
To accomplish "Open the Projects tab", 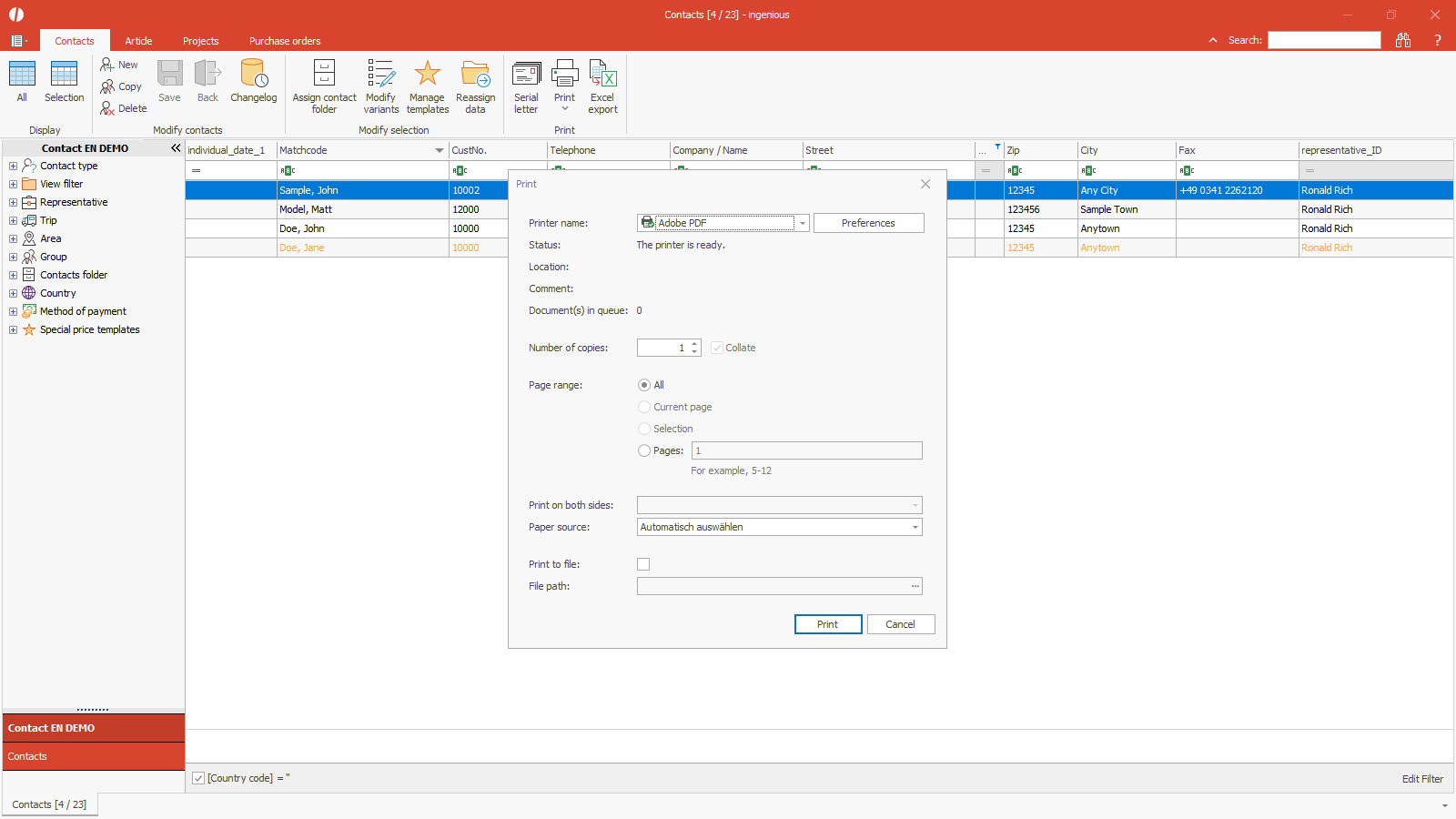I will pyautogui.click(x=200, y=41).
